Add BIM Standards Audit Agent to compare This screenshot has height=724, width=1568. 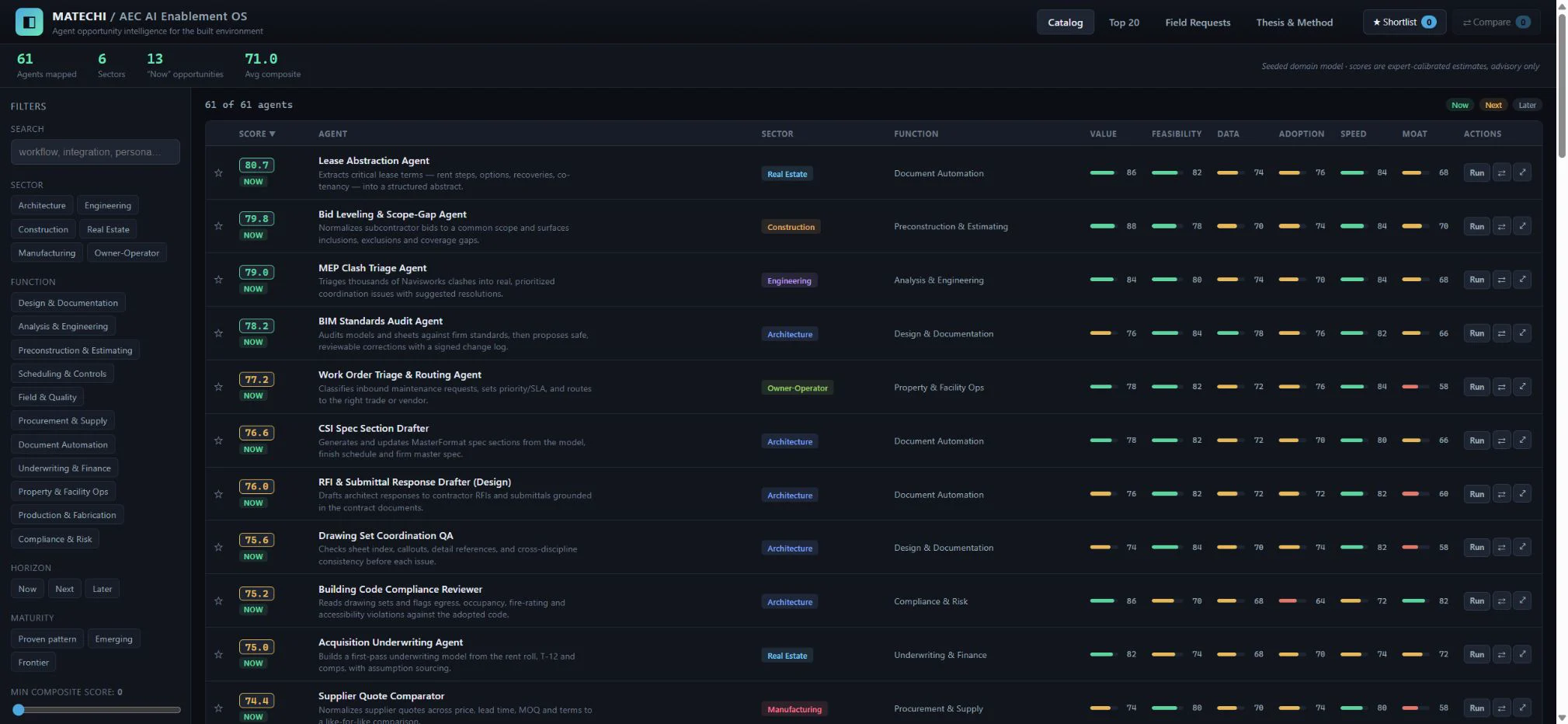[x=1501, y=333]
